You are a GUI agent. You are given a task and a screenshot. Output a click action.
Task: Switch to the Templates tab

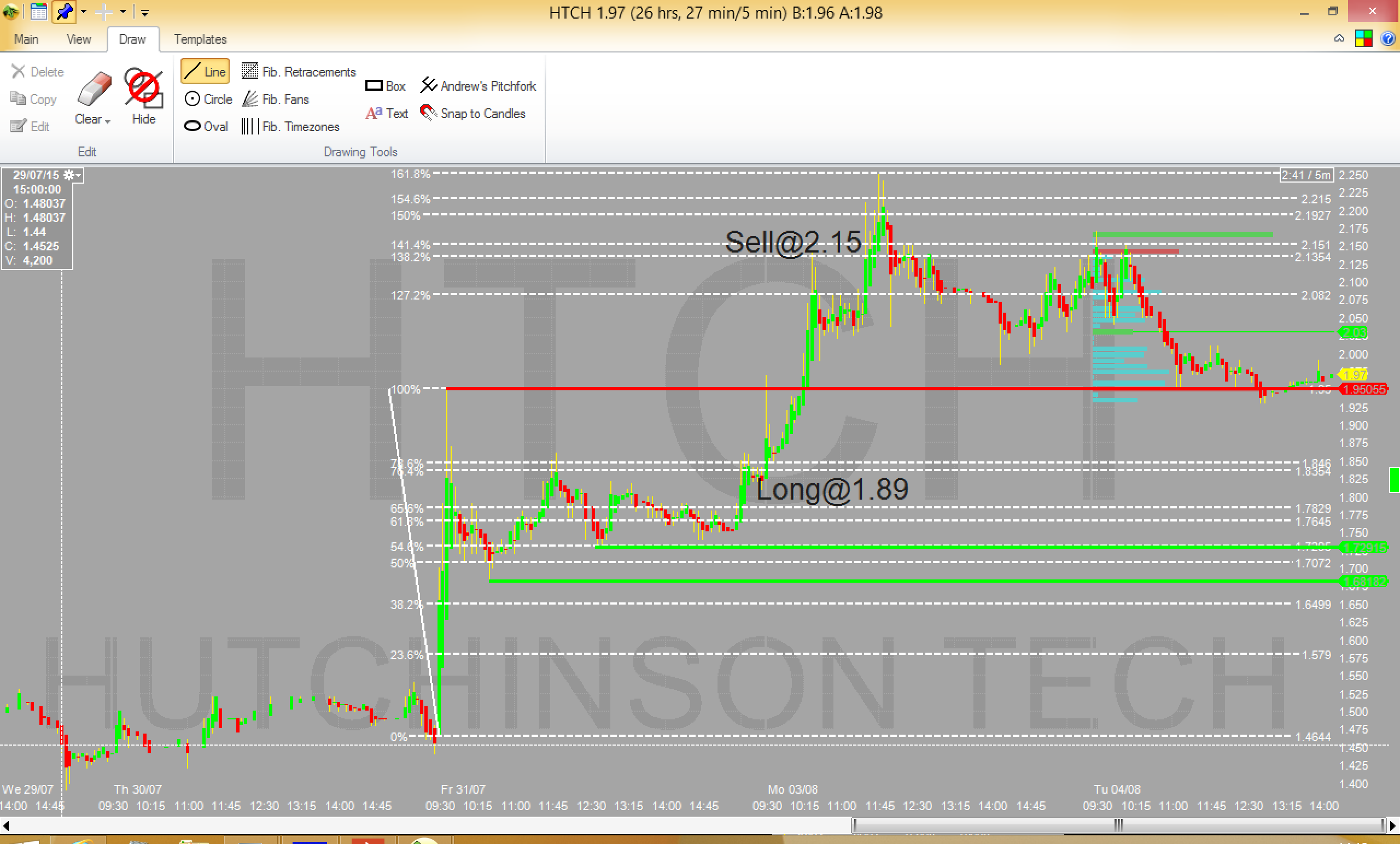[x=200, y=39]
